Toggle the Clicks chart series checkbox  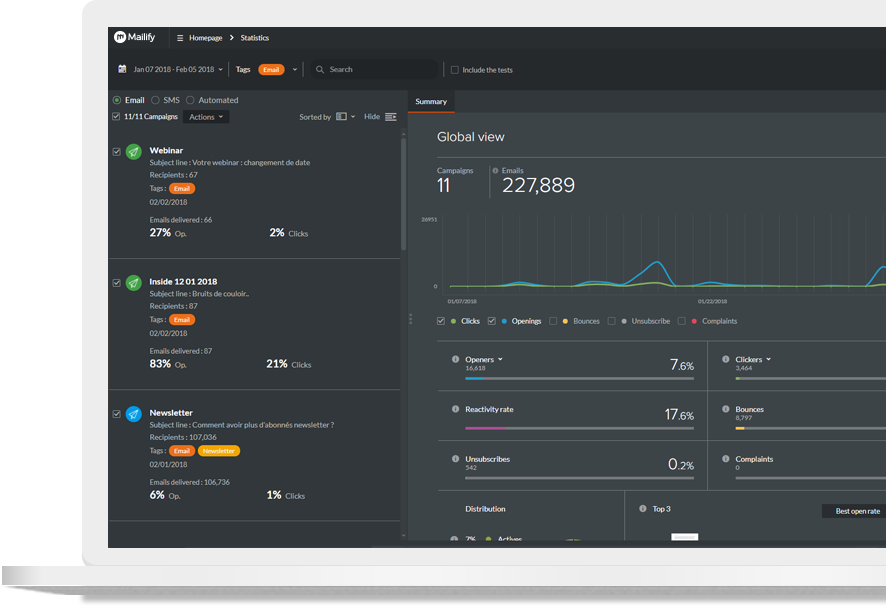[441, 321]
